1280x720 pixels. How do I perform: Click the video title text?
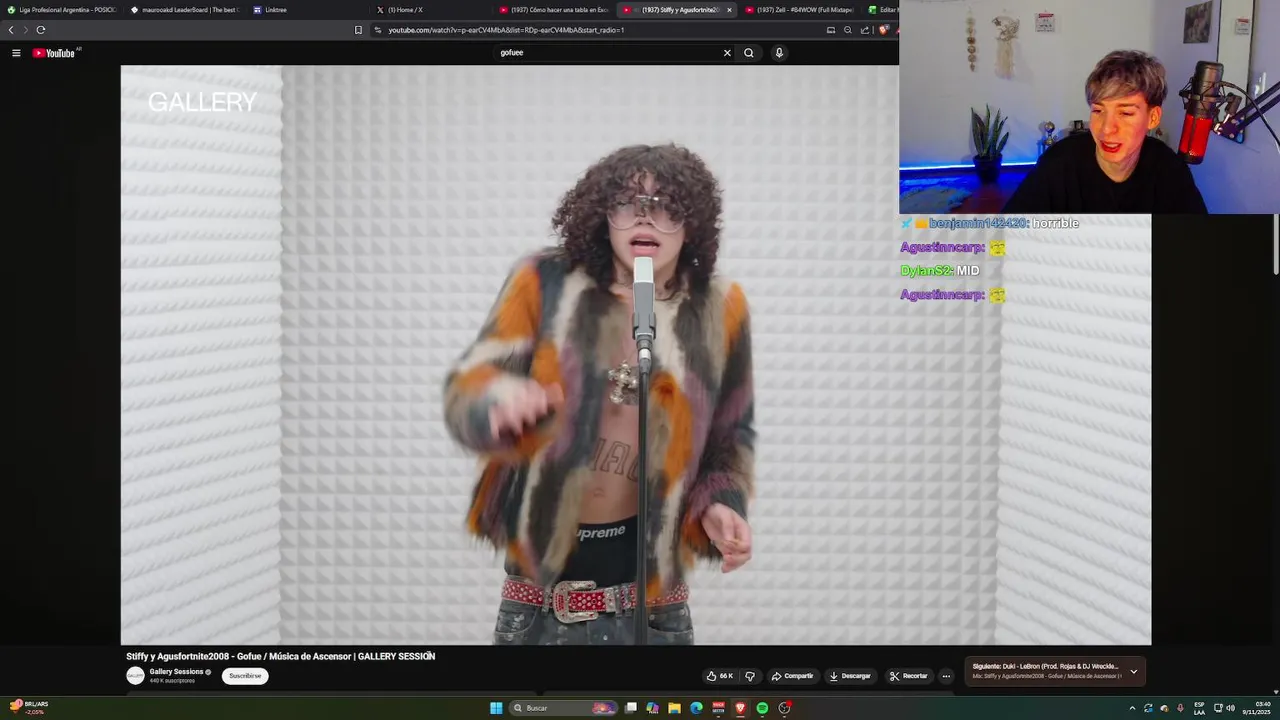click(x=280, y=656)
